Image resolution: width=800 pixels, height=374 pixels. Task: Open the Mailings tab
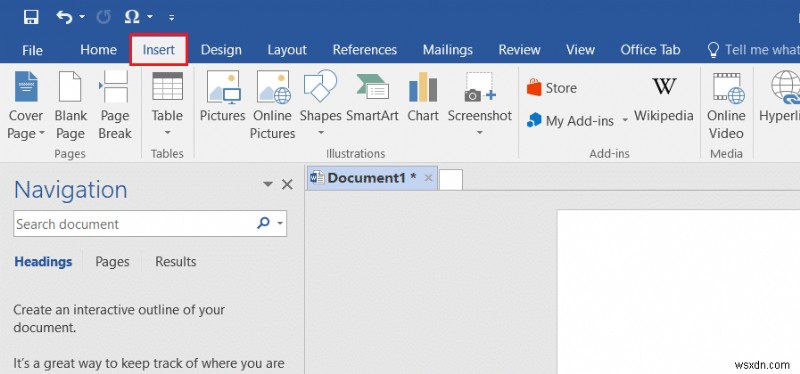[448, 50]
